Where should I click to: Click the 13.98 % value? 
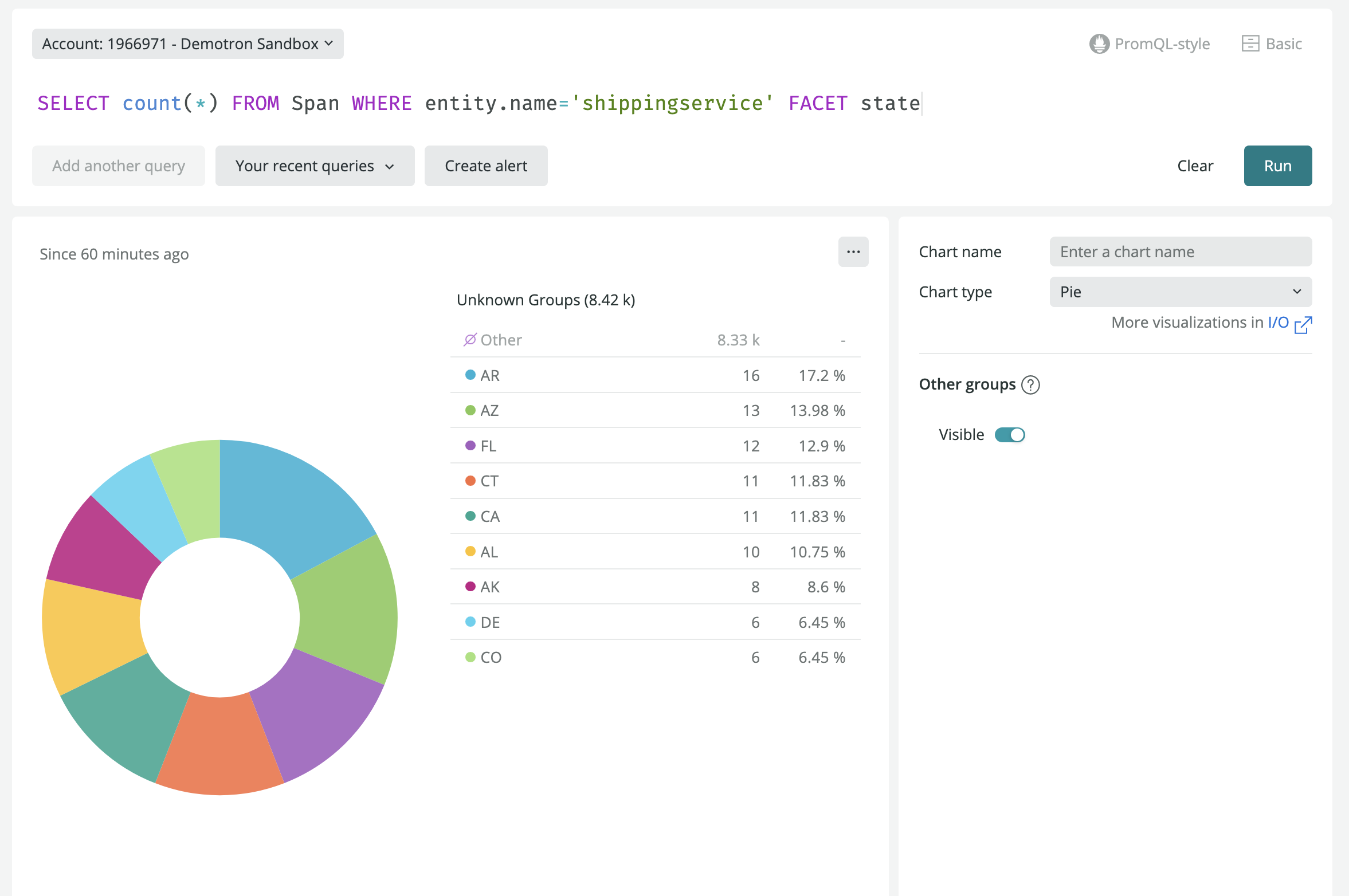817,410
